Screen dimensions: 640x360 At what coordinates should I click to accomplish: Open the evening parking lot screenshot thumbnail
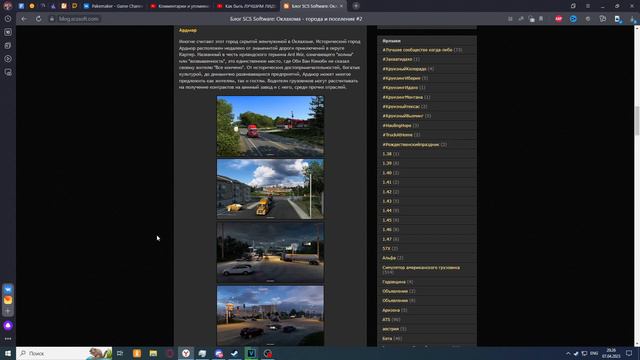coord(270,316)
